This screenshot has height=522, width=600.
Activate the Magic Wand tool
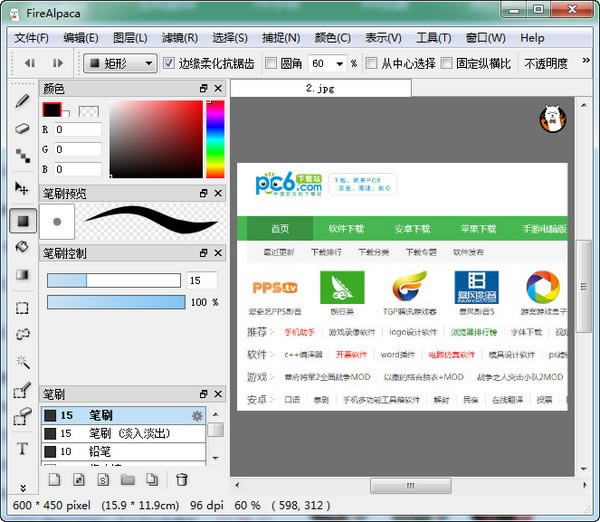click(x=22, y=362)
